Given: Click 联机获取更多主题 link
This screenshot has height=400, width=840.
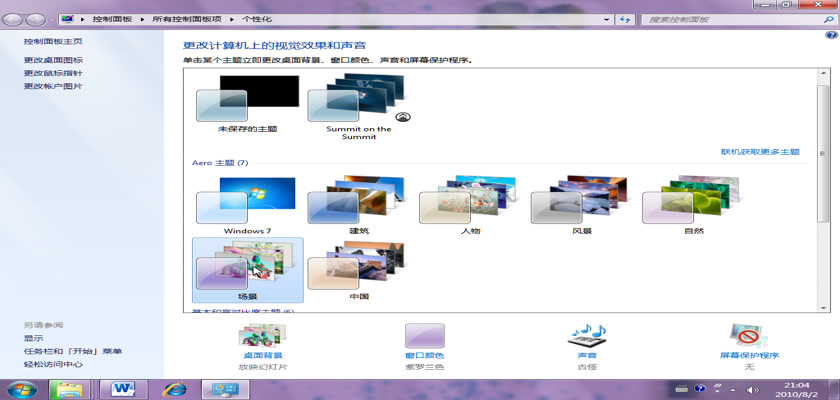Looking at the screenshot, I should (760, 152).
